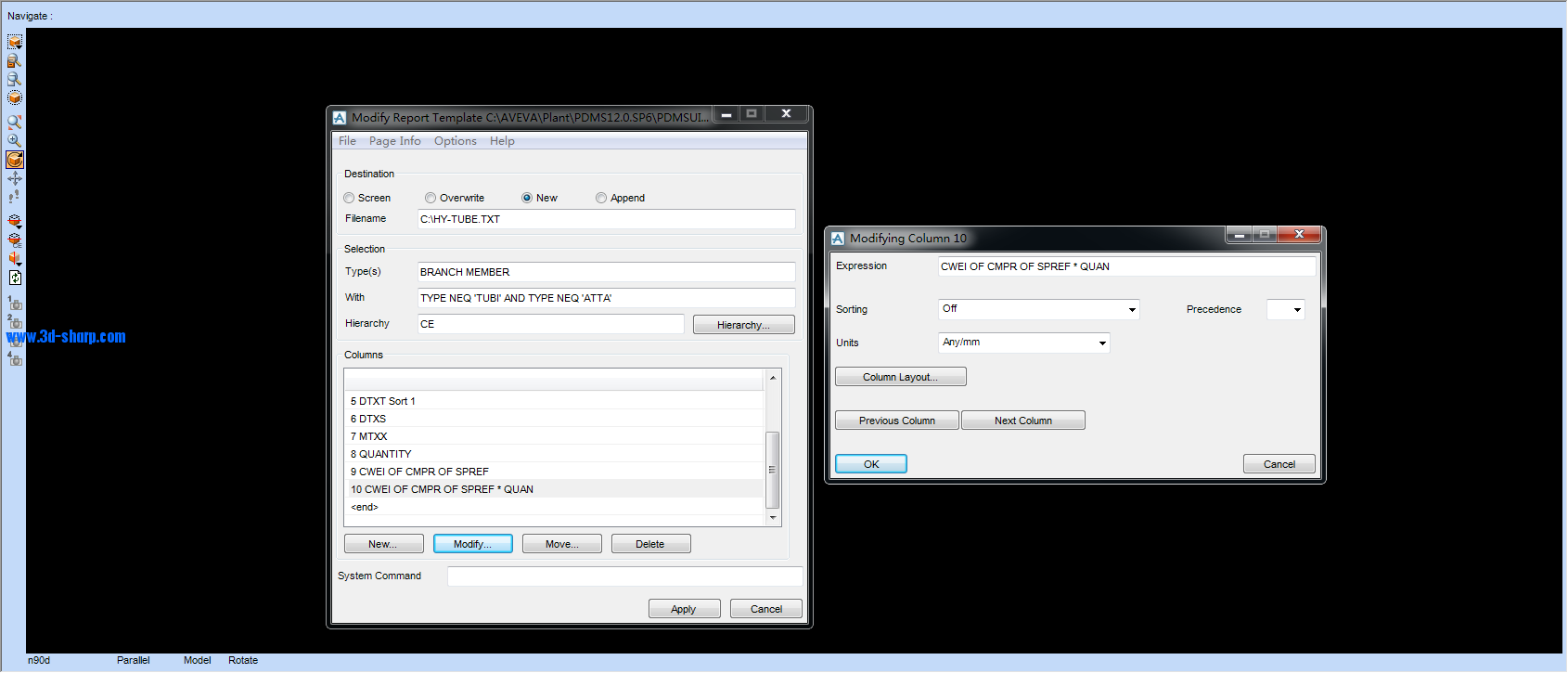Click the AVEVA icon on Modifying Column 10 title bar

coord(838,239)
